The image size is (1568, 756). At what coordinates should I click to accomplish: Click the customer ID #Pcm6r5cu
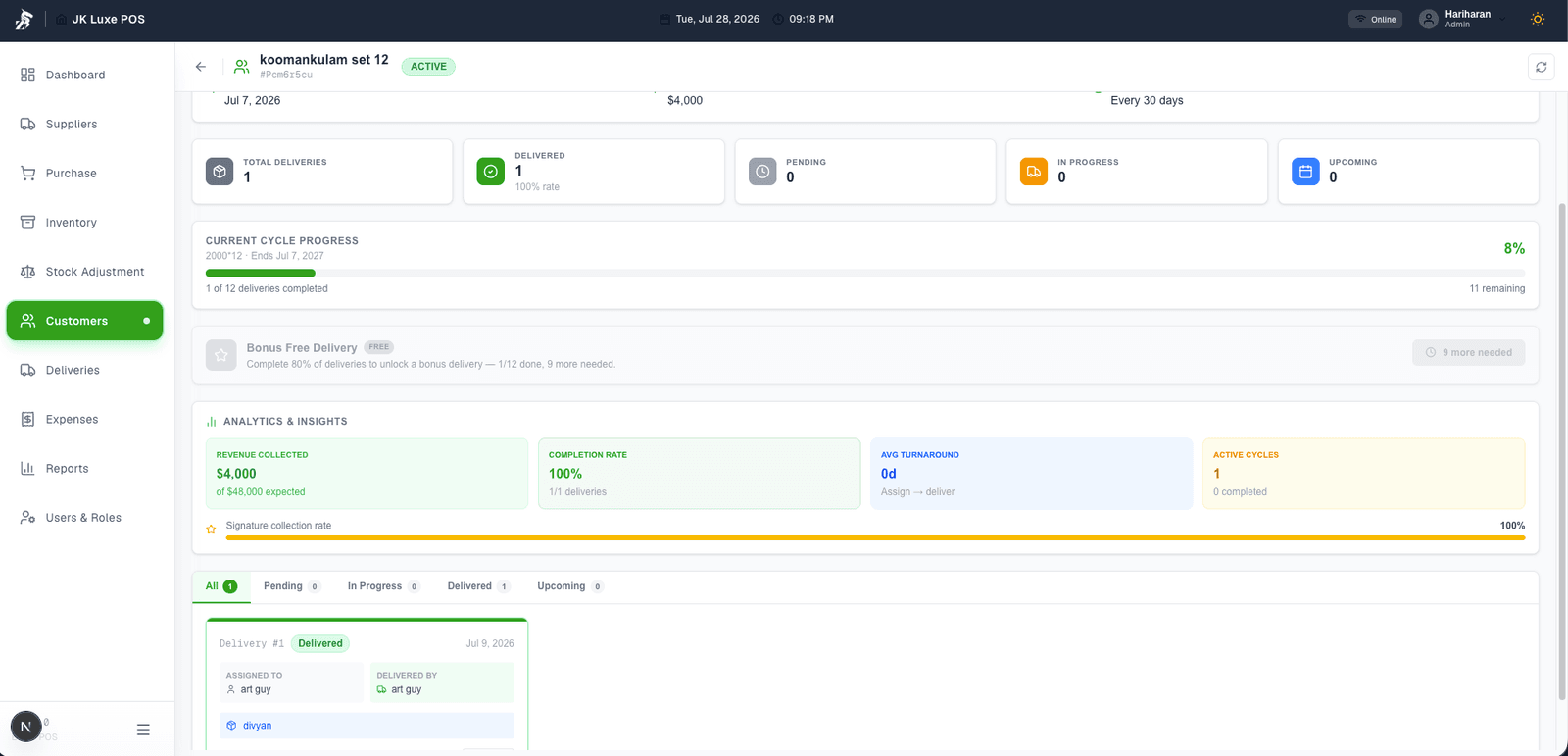coord(286,76)
